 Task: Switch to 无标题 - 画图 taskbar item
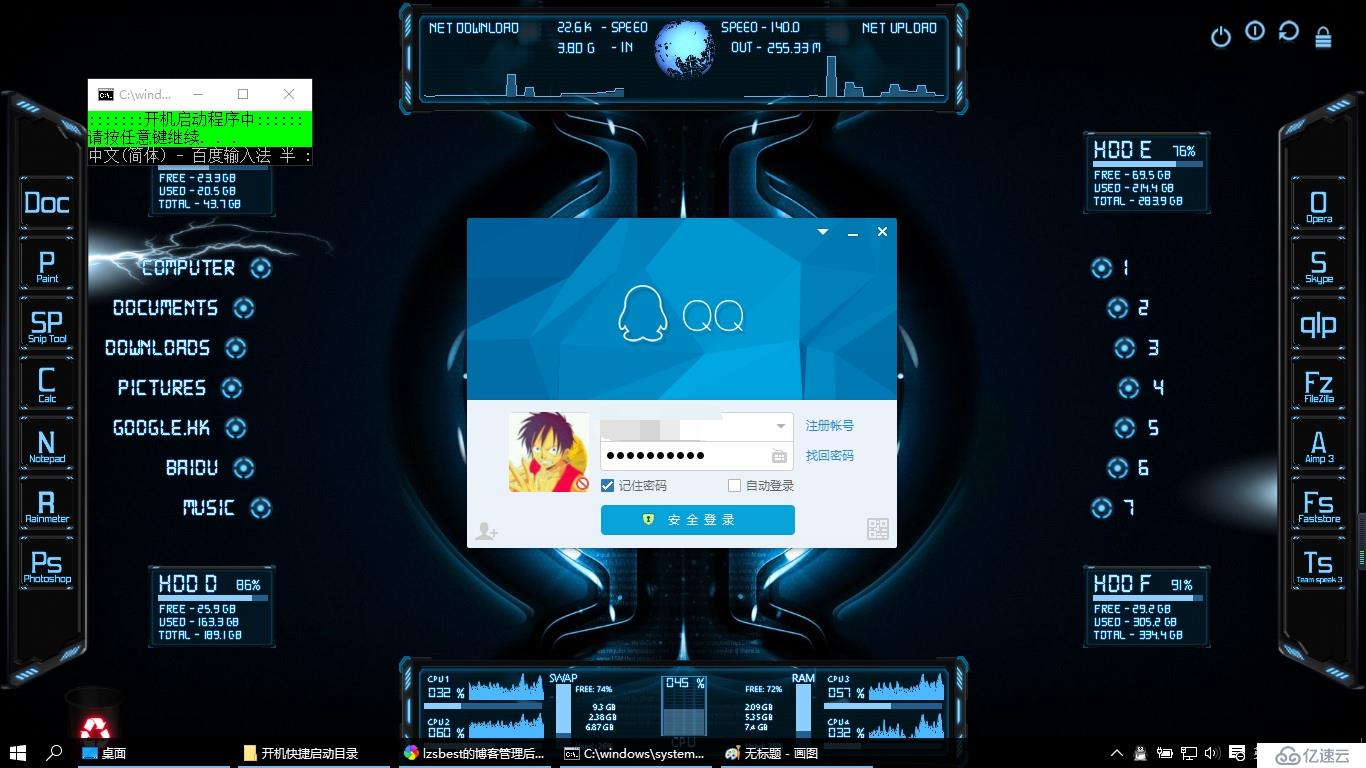[x=798, y=753]
